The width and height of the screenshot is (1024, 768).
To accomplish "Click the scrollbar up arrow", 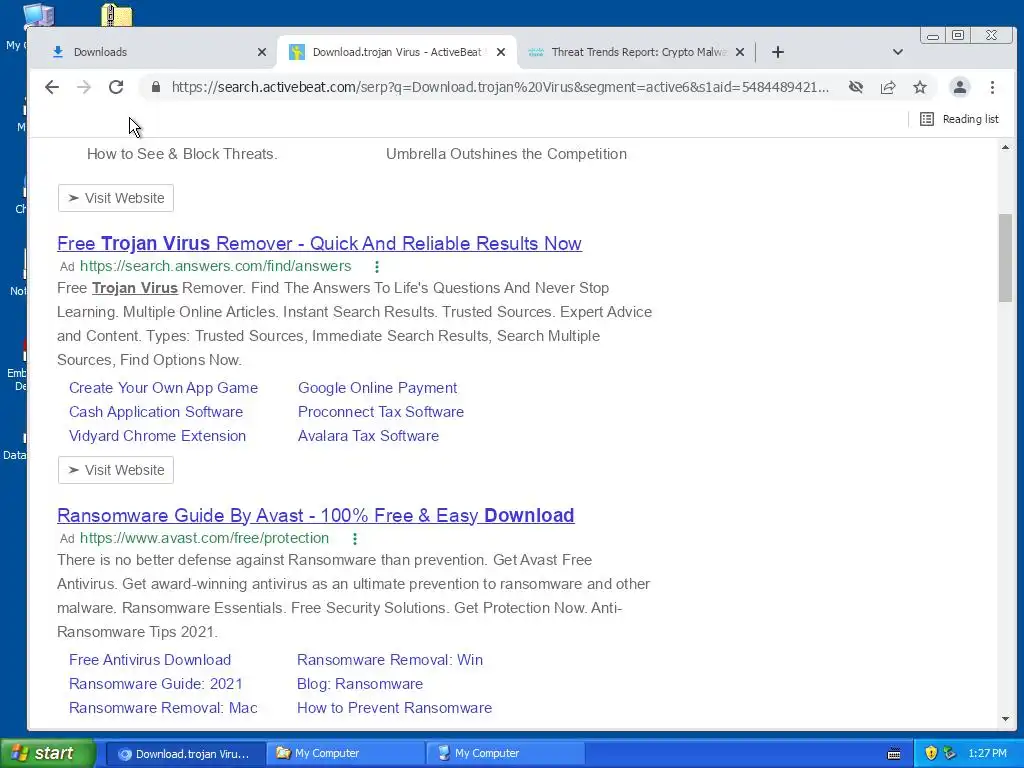I will click(x=1005, y=148).
